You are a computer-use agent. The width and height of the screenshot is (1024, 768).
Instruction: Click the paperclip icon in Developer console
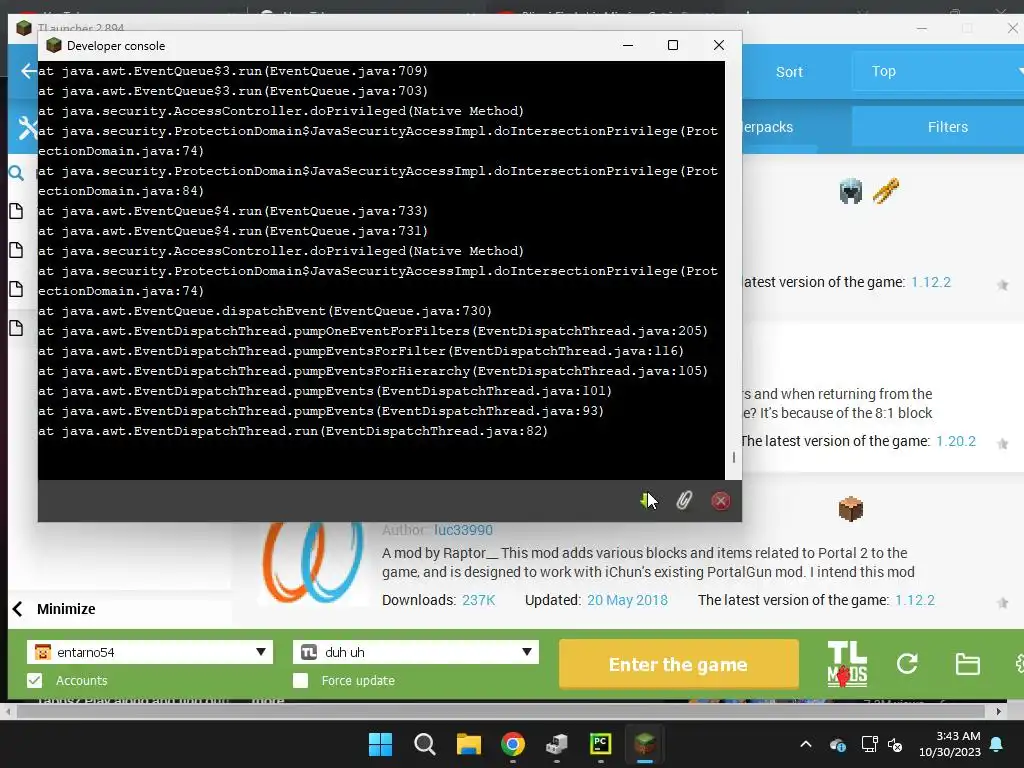pyautogui.click(x=684, y=500)
